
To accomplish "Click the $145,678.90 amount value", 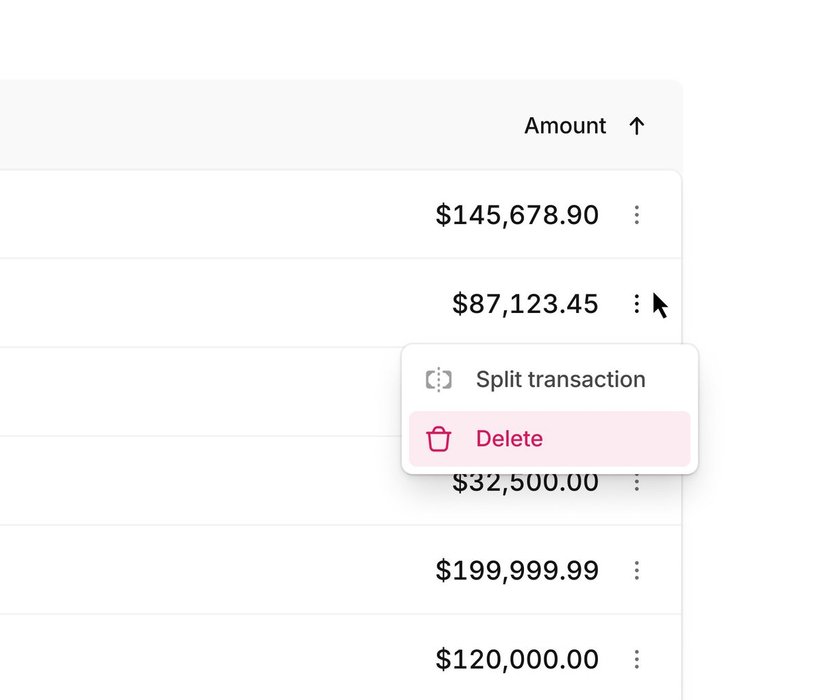I will pos(517,215).
